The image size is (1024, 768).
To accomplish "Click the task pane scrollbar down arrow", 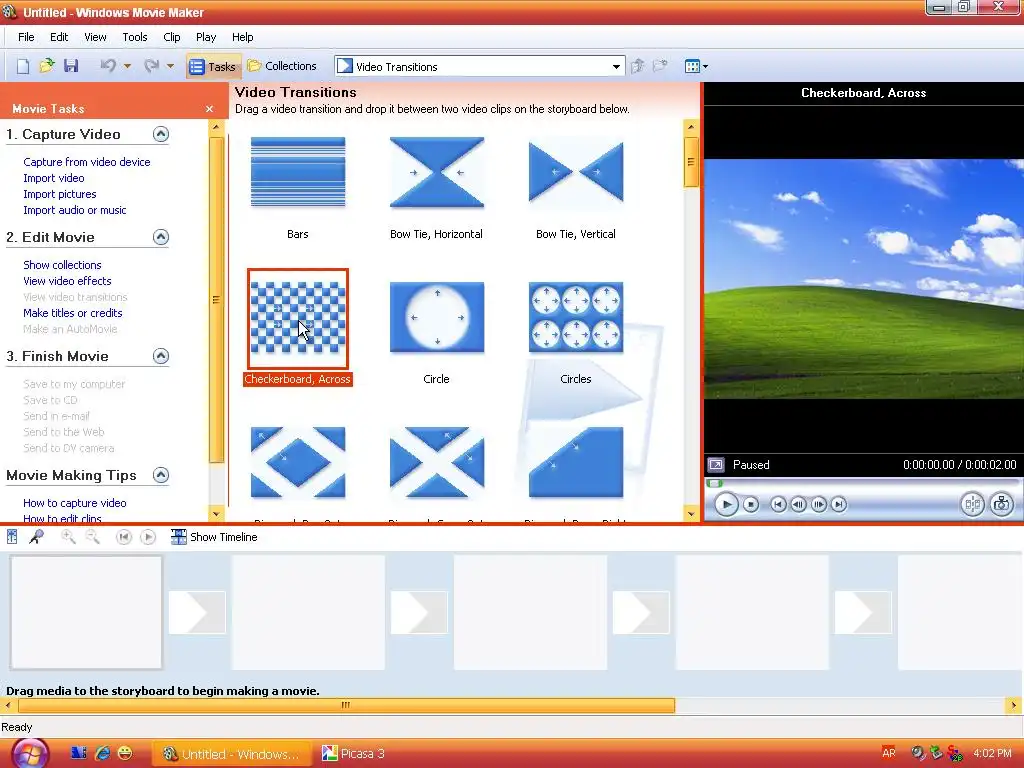I will (x=216, y=514).
